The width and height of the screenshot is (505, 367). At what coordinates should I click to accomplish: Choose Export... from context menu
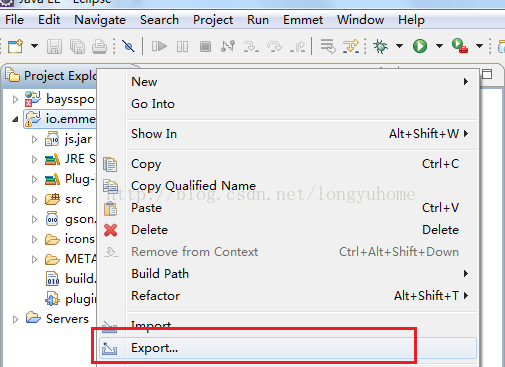tap(288, 348)
